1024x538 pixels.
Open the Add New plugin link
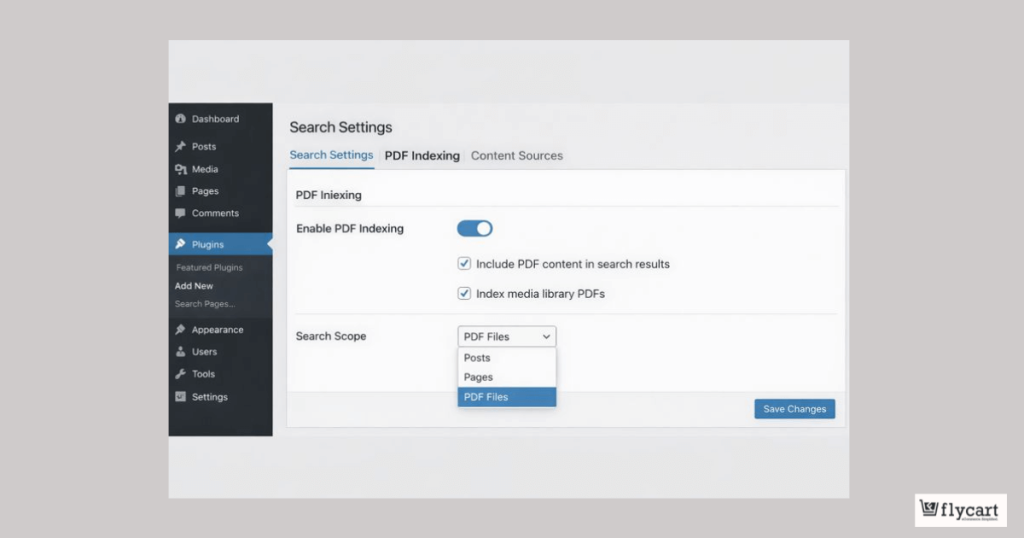point(194,286)
